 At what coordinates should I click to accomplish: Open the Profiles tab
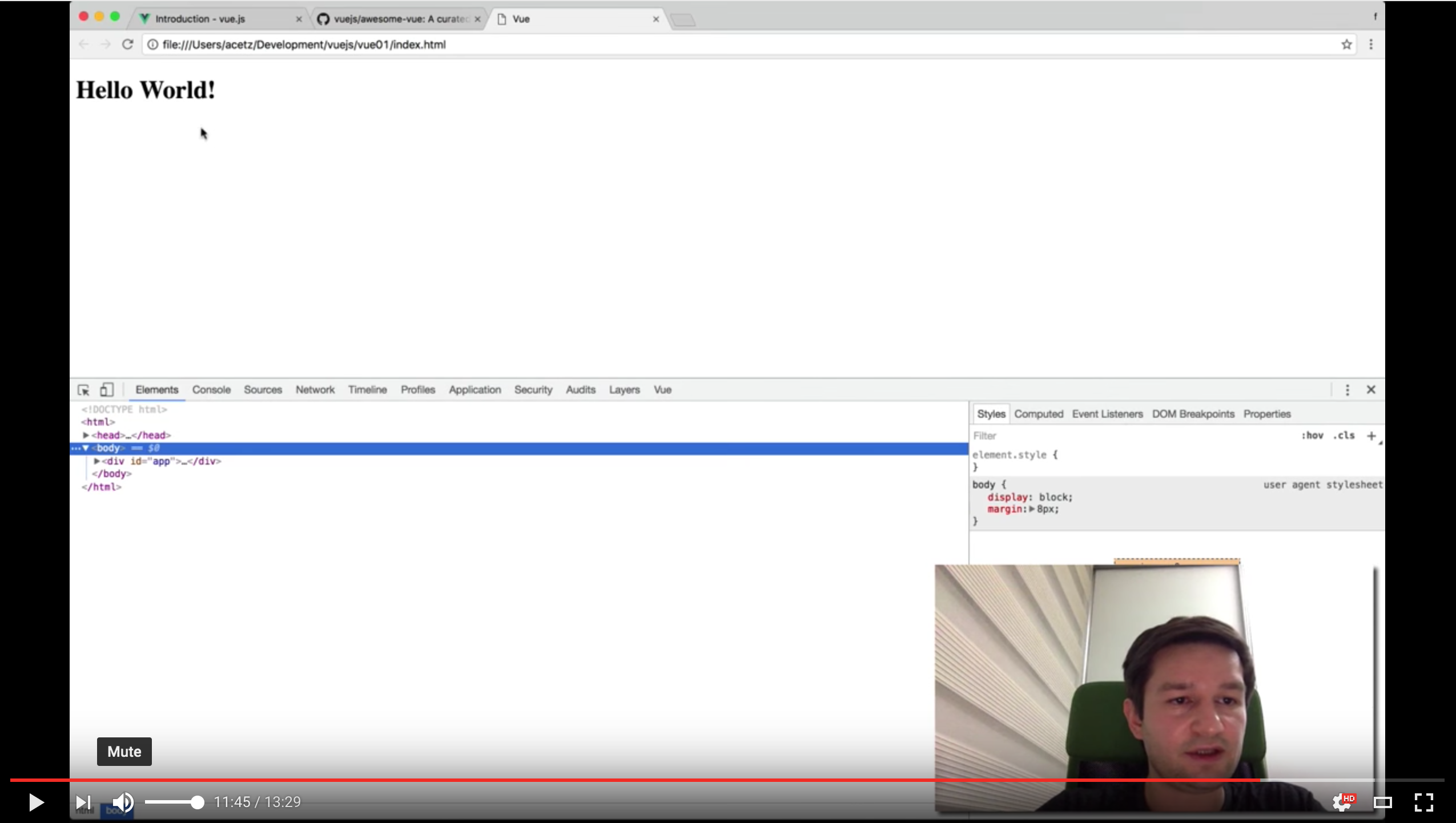coord(417,390)
